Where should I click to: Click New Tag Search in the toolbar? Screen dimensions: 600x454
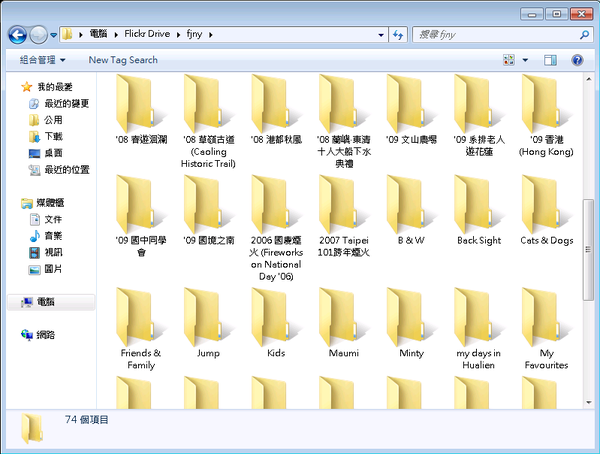click(x=123, y=60)
